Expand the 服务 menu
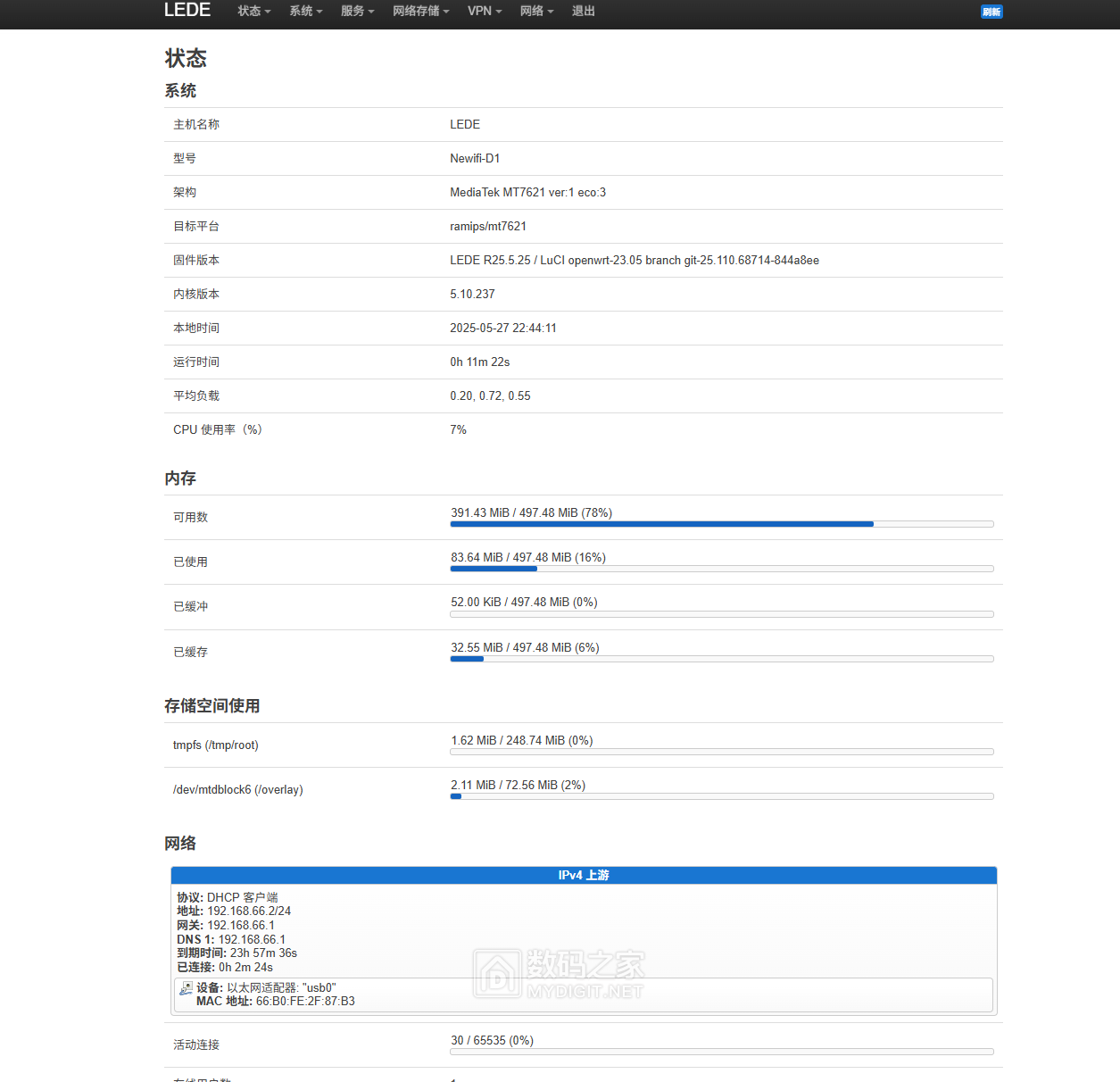Viewport: 1120px width, 1082px height. point(358,12)
